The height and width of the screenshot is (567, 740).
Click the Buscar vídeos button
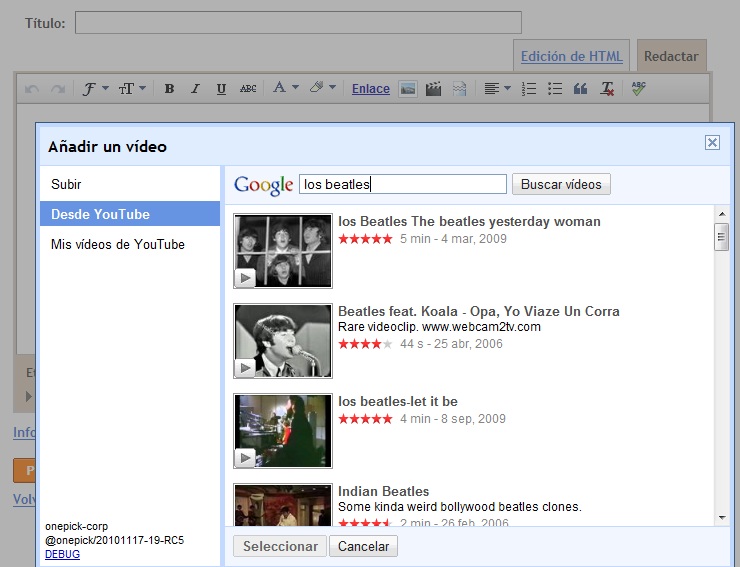click(x=561, y=184)
